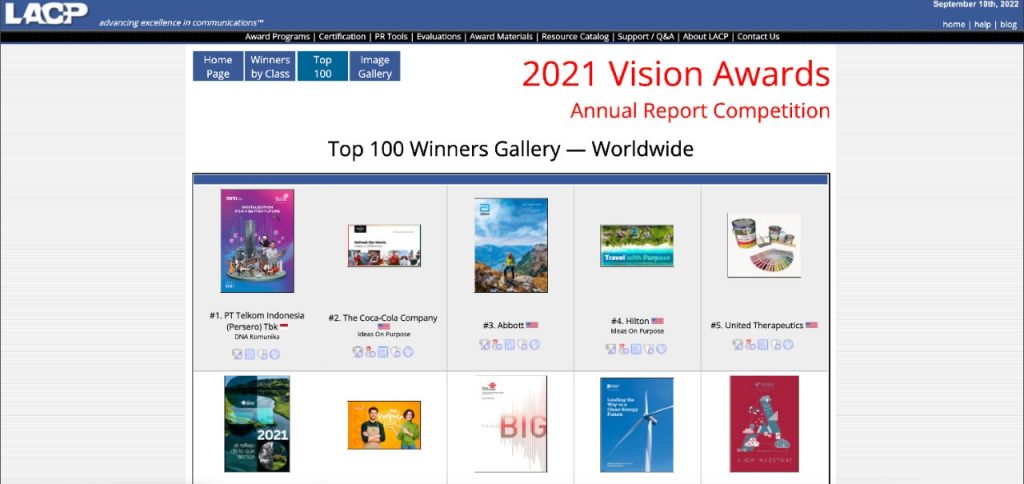Click the help link at top right
Viewport: 1024px width, 484px height.
[x=982, y=24]
